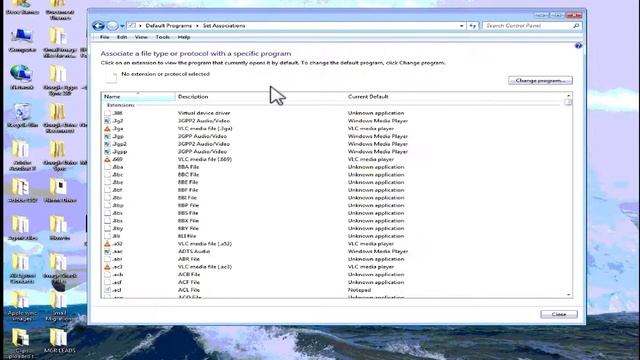Sort list by the Description column header
This screenshot has width=640, height=360.
point(260,97)
